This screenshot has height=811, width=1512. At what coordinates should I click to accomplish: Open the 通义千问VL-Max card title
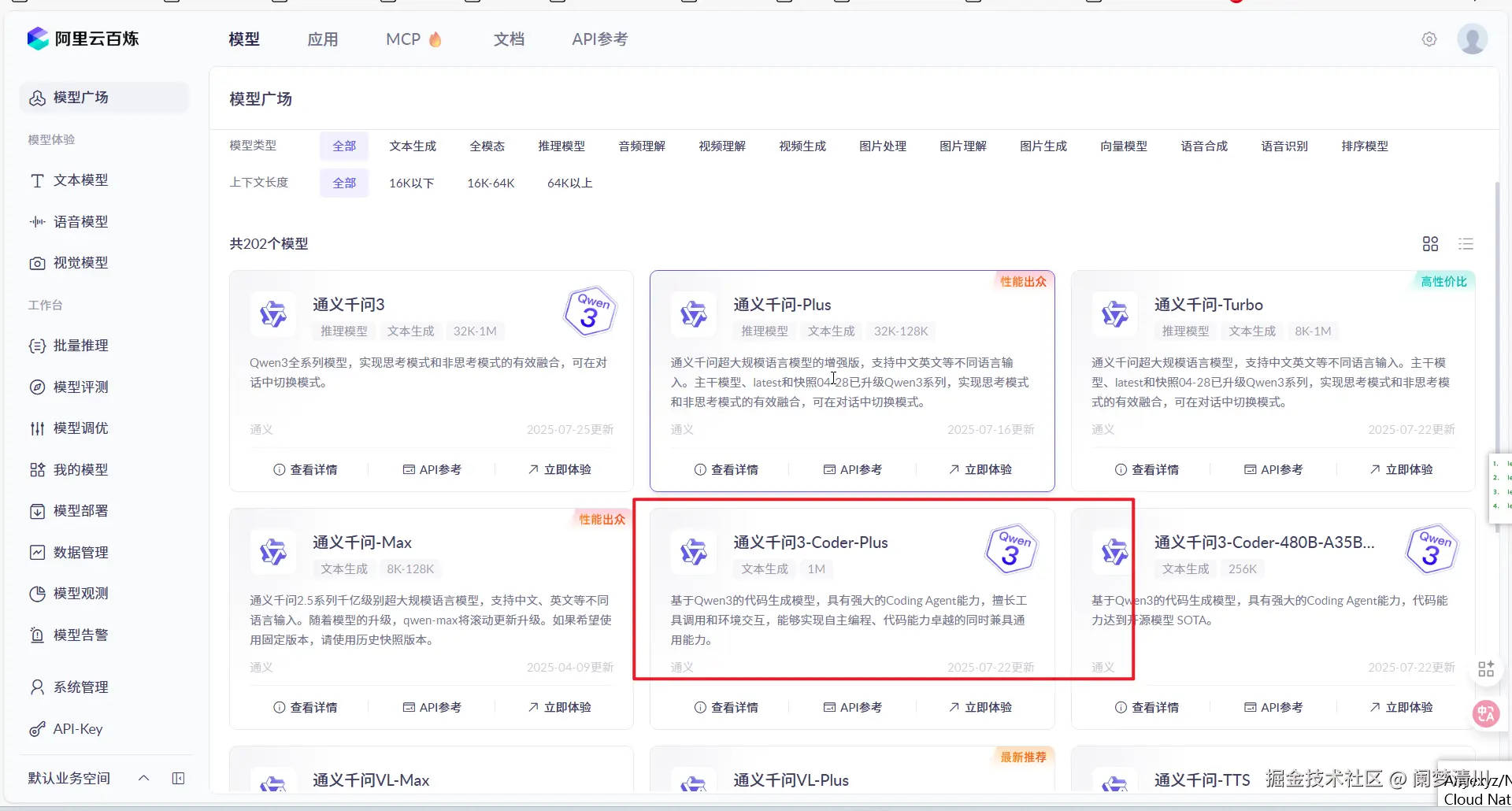pyautogui.click(x=371, y=780)
